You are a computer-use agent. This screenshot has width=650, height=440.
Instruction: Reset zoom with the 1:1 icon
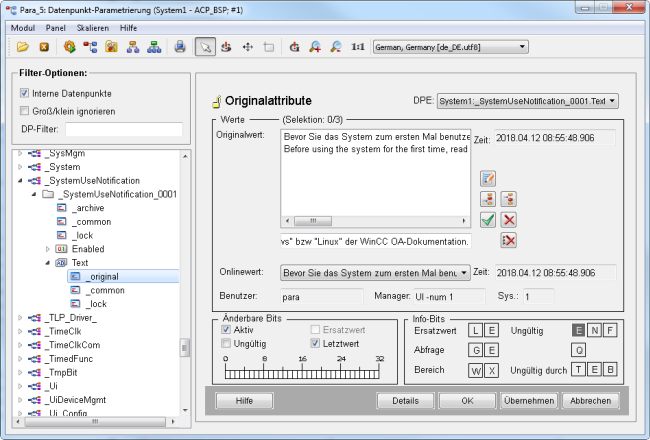[358, 47]
